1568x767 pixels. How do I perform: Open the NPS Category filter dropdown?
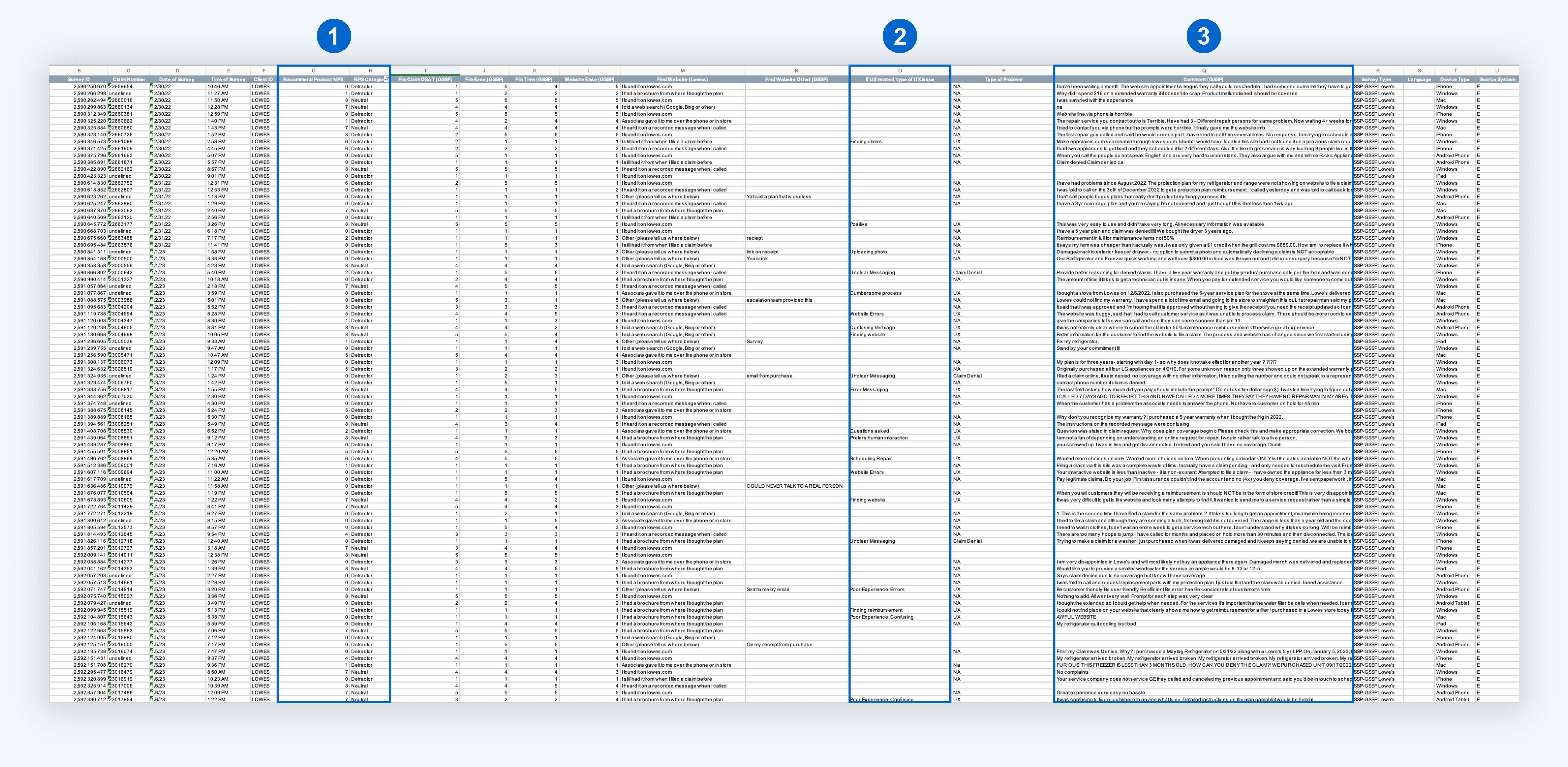tap(386, 79)
